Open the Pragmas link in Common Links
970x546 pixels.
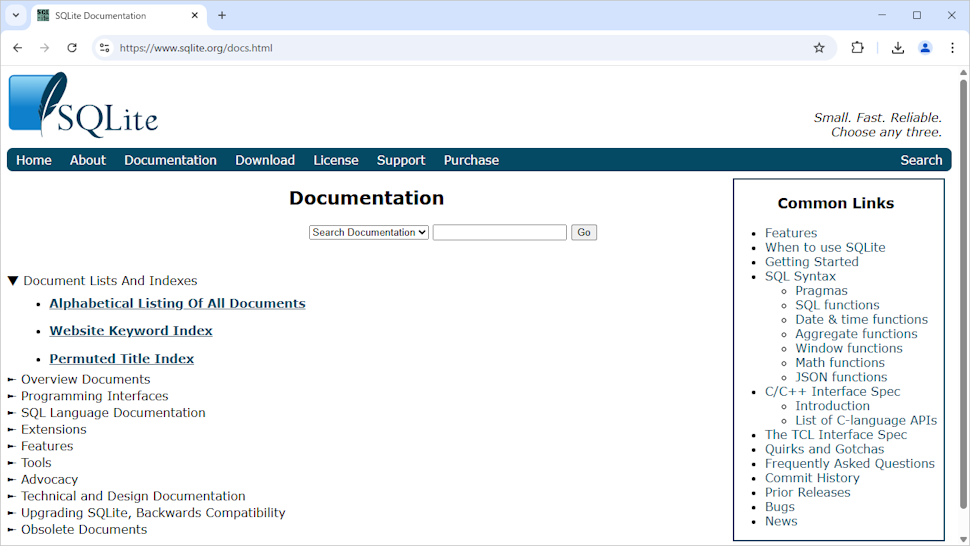821,291
